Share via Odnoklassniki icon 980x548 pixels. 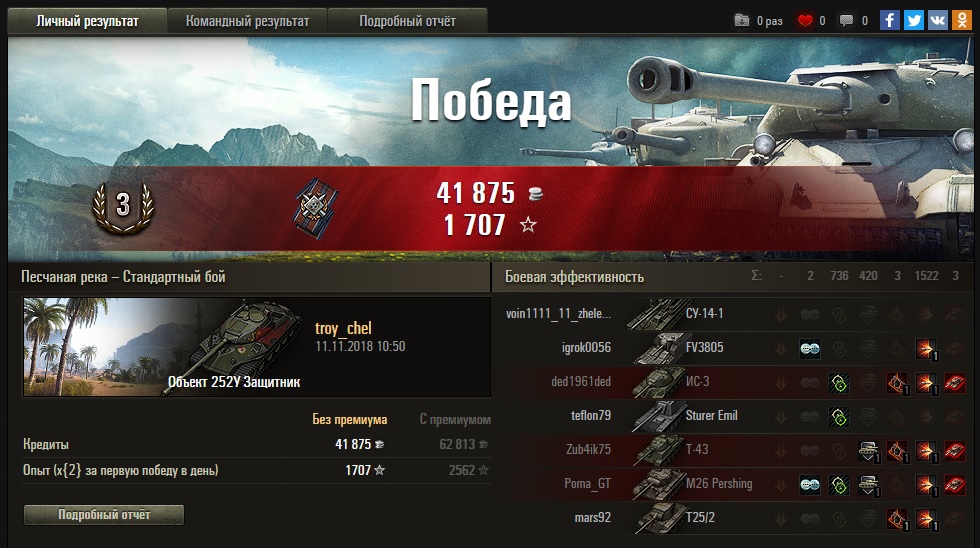pos(961,20)
